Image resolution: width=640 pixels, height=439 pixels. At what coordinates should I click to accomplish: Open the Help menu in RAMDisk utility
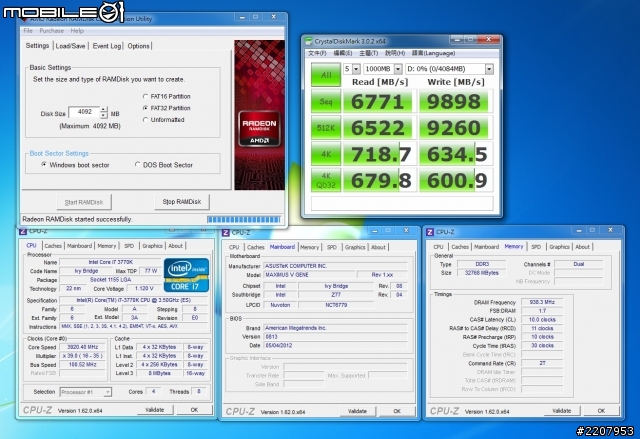[77, 31]
